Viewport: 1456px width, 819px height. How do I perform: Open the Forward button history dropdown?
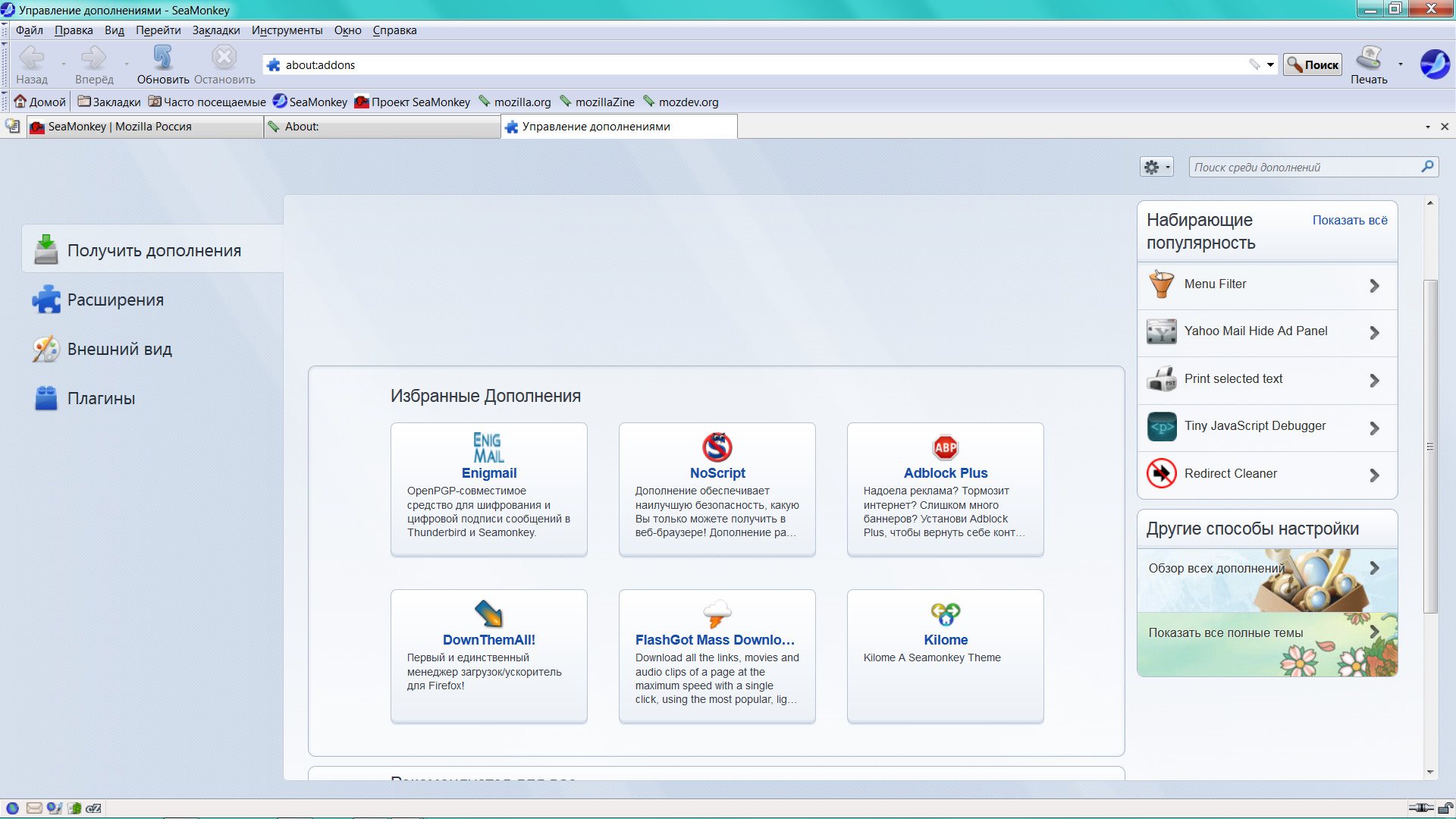[x=126, y=64]
